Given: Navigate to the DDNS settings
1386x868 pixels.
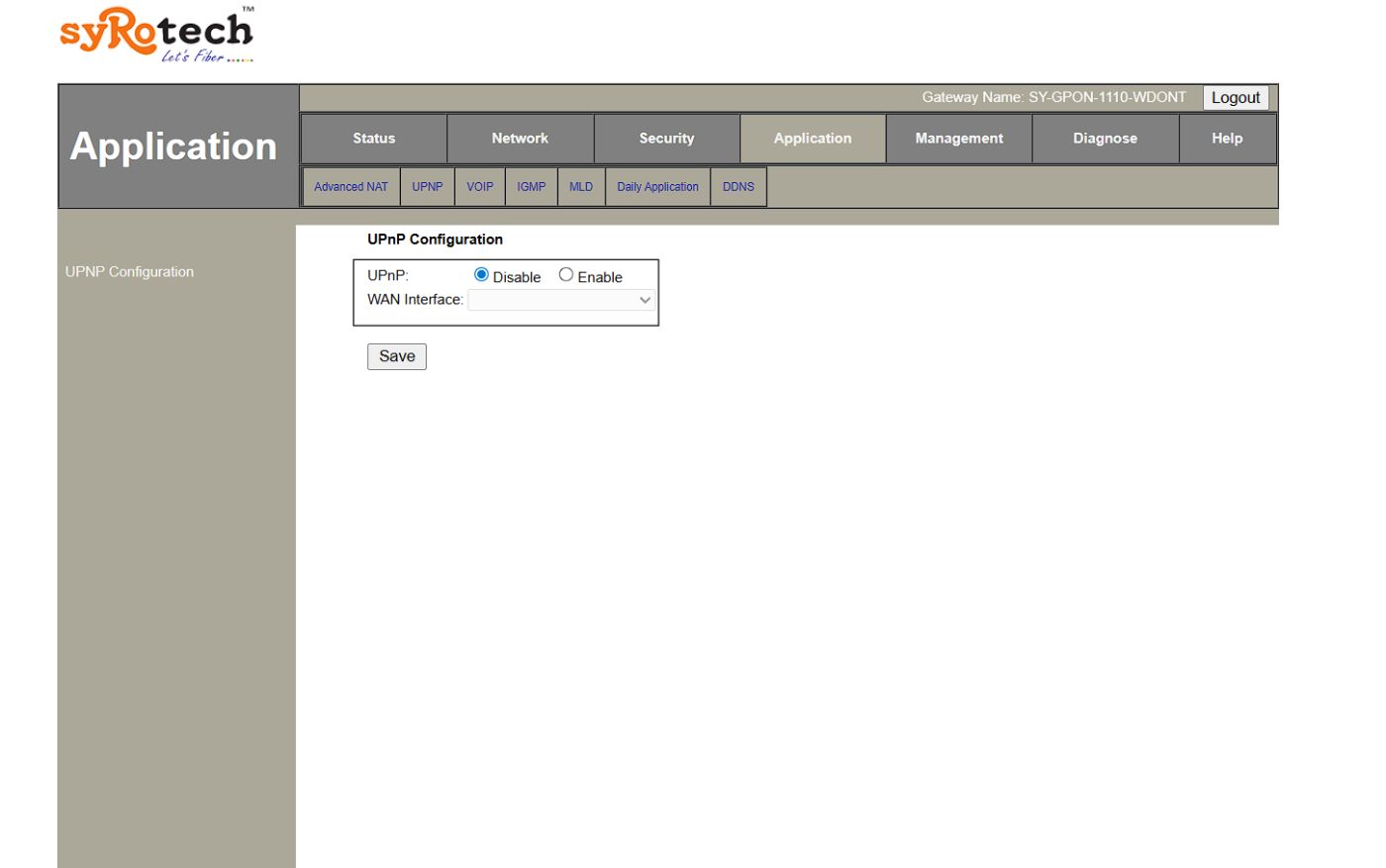Looking at the screenshot, I should tap(739, 186).
